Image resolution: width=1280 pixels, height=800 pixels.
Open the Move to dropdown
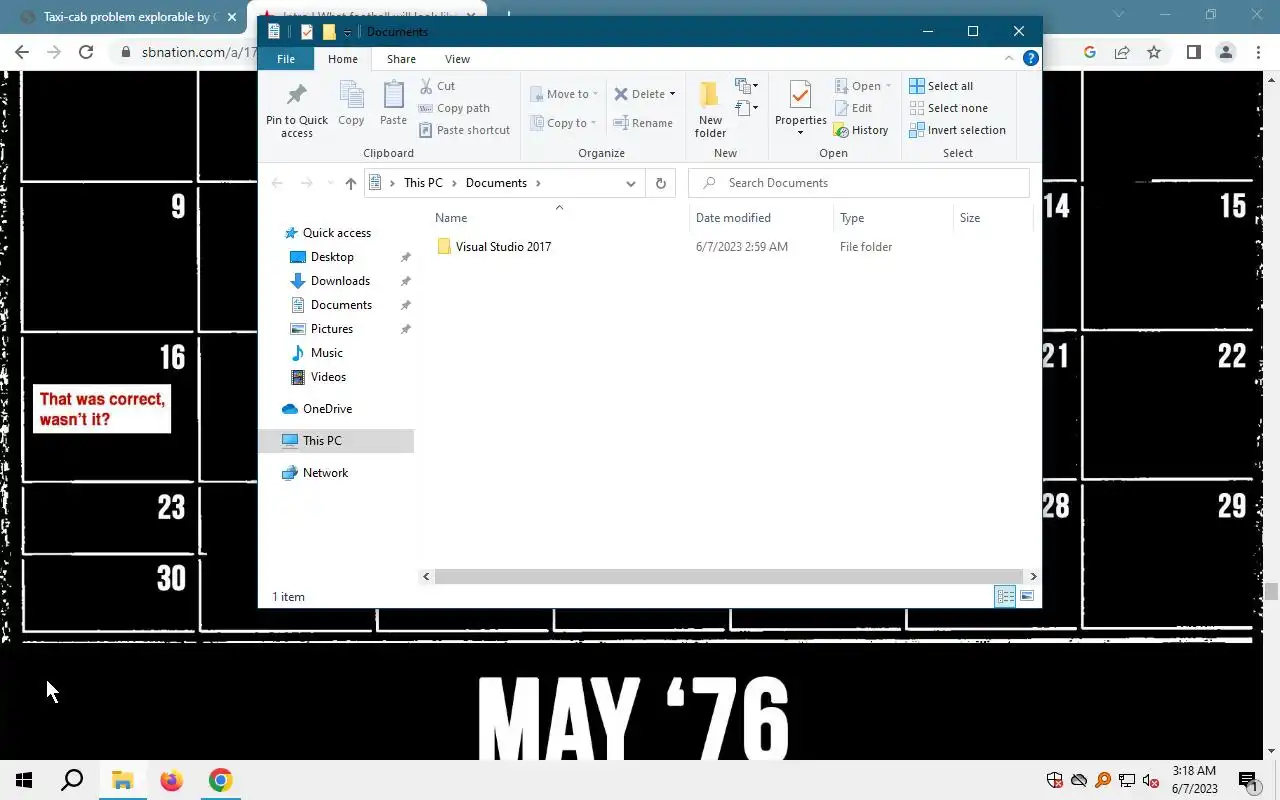564,94
